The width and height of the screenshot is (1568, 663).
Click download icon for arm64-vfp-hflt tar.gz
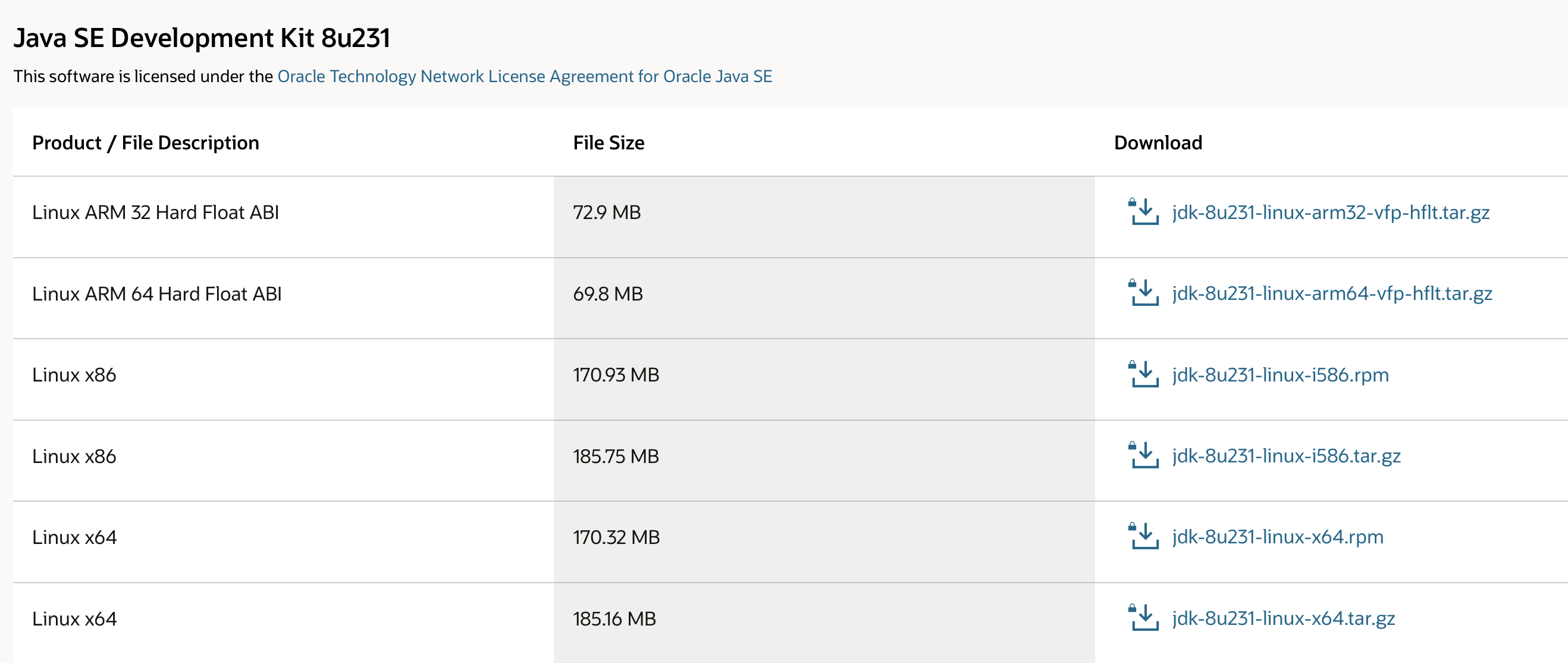tap(1144, 293)
